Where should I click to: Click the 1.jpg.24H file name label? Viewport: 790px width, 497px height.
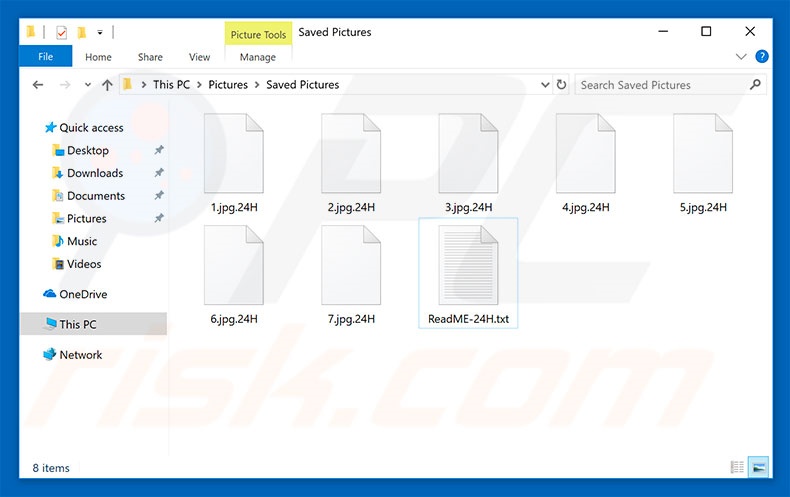(x=234, y=207)
